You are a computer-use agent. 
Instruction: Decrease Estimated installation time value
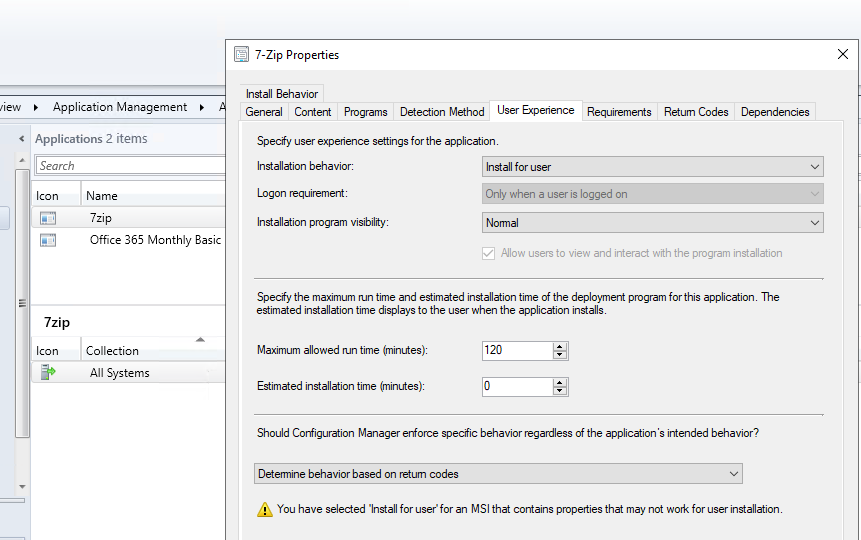[x=560, y=391]
